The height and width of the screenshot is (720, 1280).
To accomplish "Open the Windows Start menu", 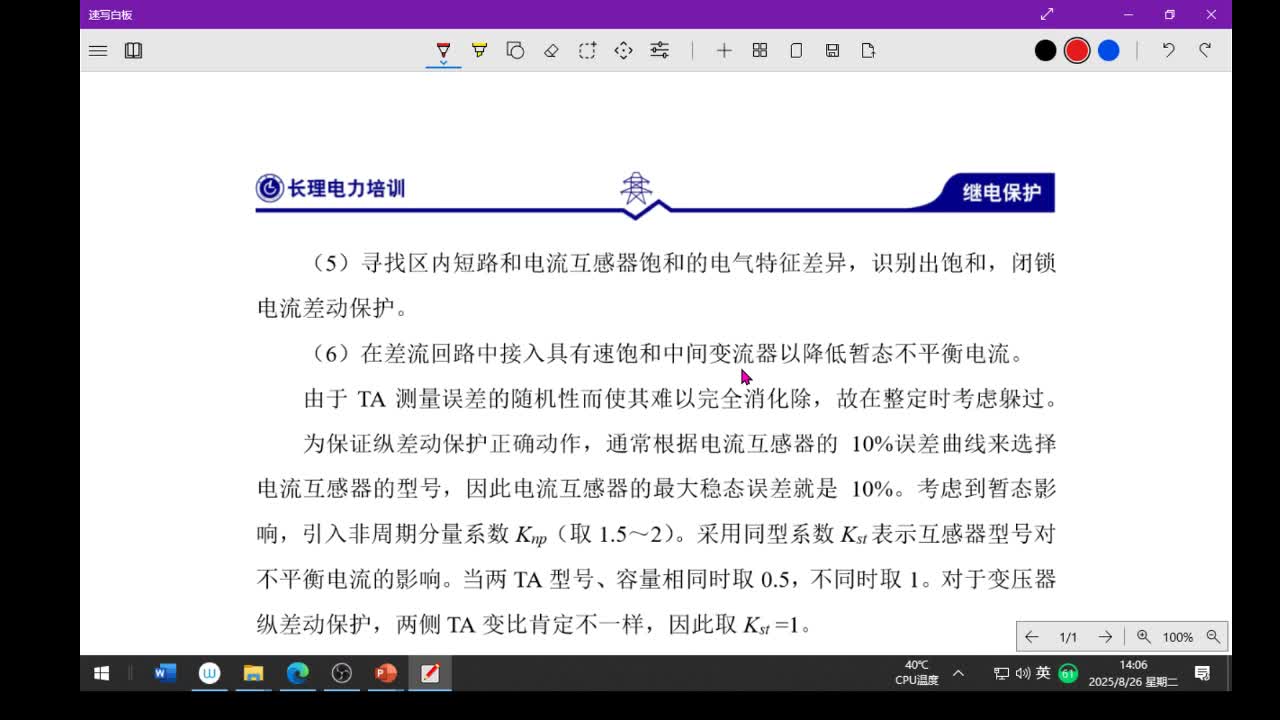I will pos(101,674).
